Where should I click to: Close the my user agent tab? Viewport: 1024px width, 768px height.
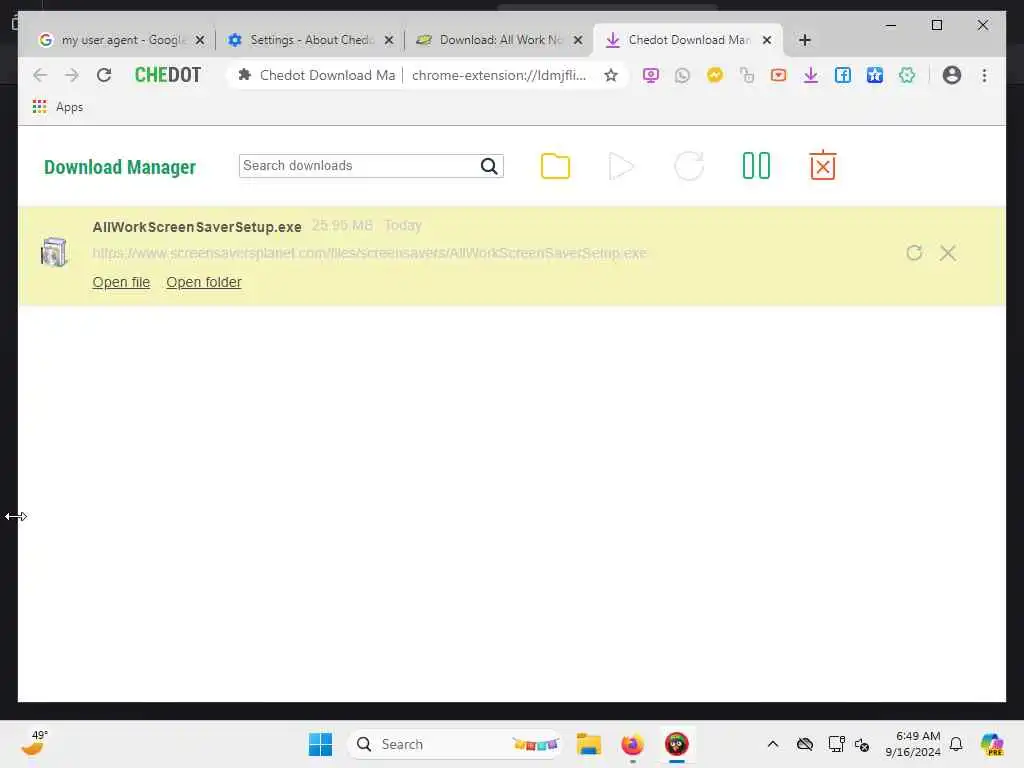(200, 40)
